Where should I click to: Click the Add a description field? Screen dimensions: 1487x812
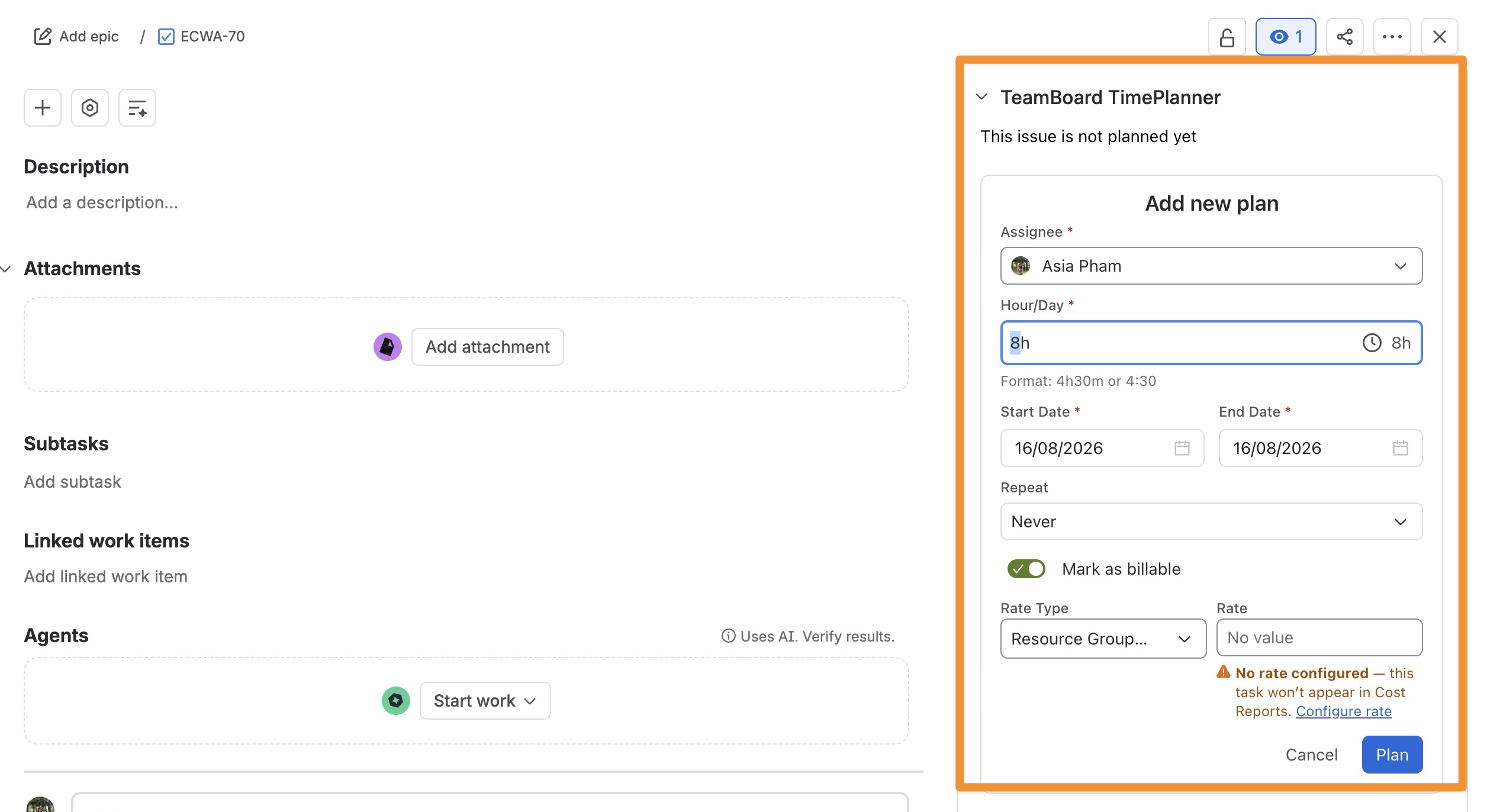[x=102, y=202]
